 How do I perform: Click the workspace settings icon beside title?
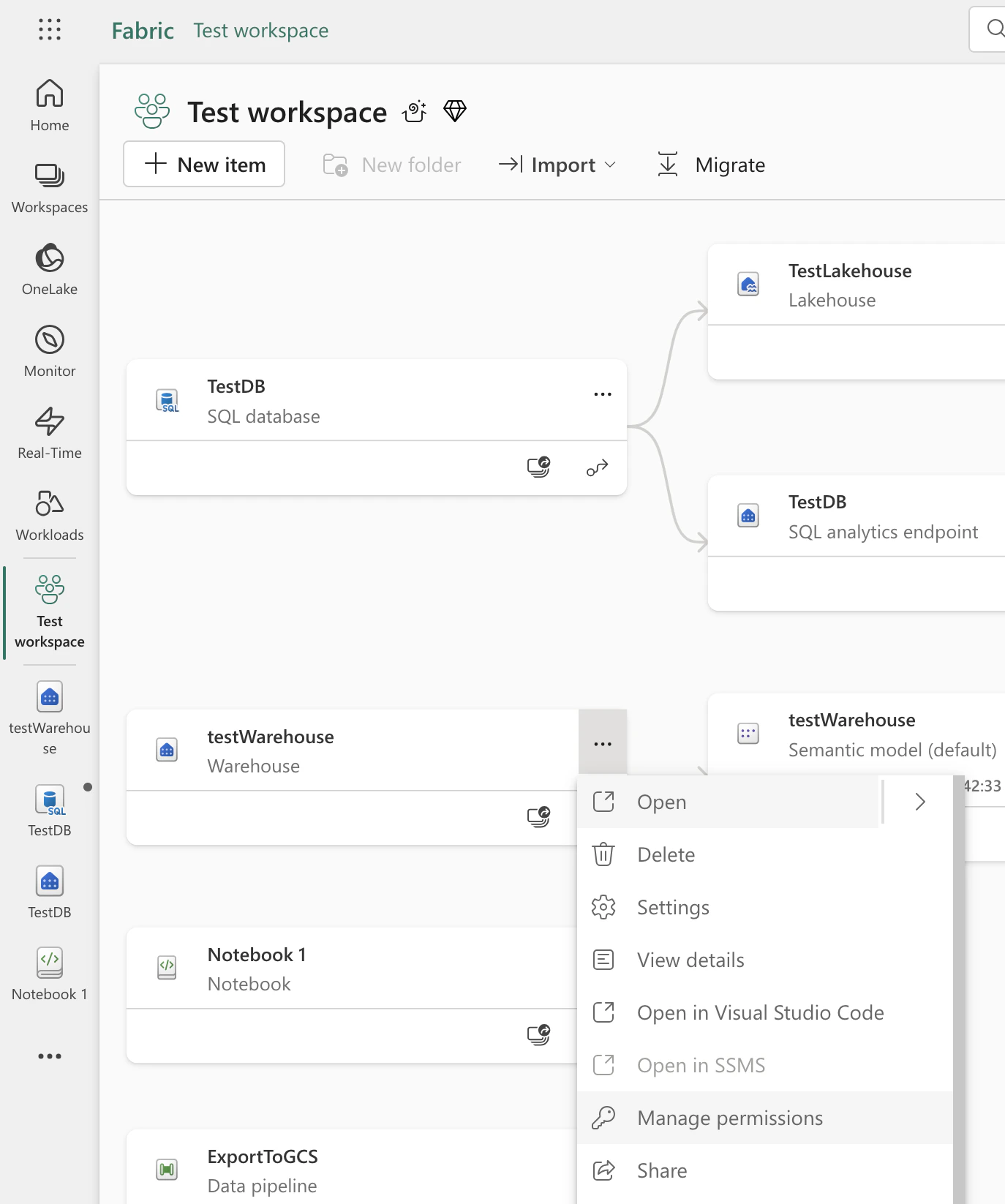(x=415, y=112)
